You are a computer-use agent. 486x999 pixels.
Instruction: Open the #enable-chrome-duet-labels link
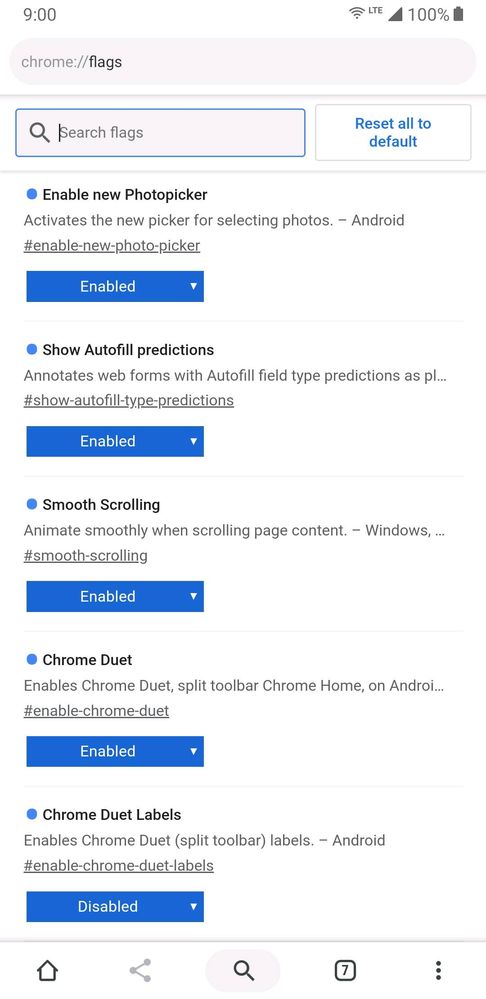pos(118,866)
